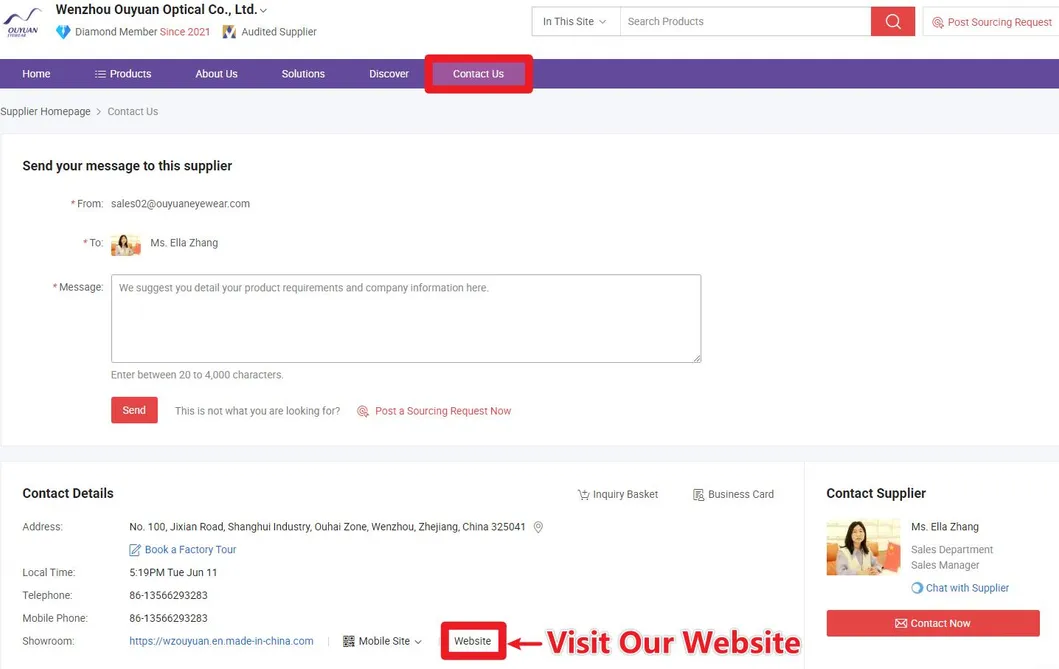Click target icon beside Post a Sourcing Request Now
This screenshot has width=1059, height=669.
pos(363,411)
